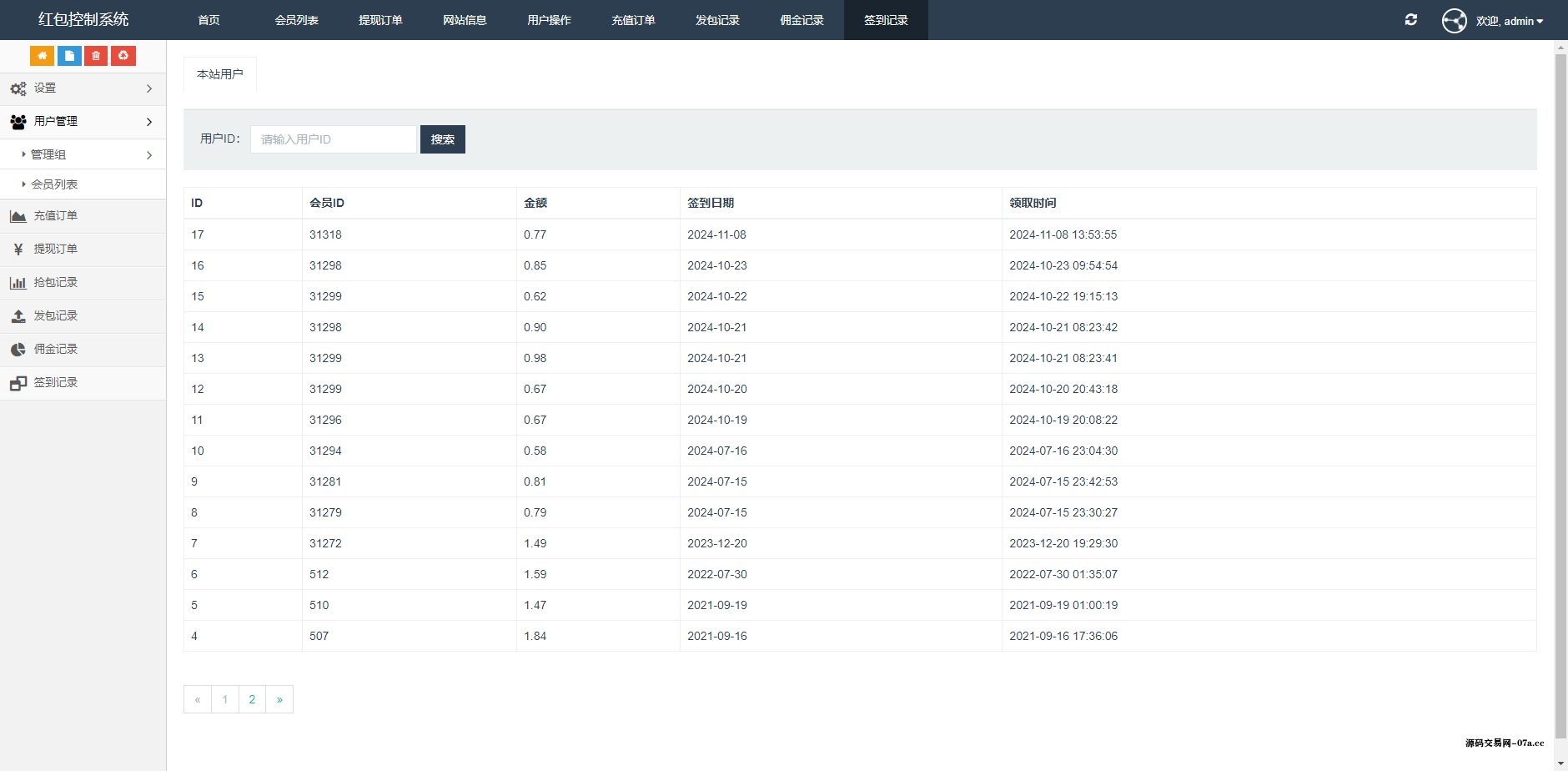Viewport: 1568px width, 771px height.
Task: Click the area chart icon beside 充值订单
Action: pos(18,216)
